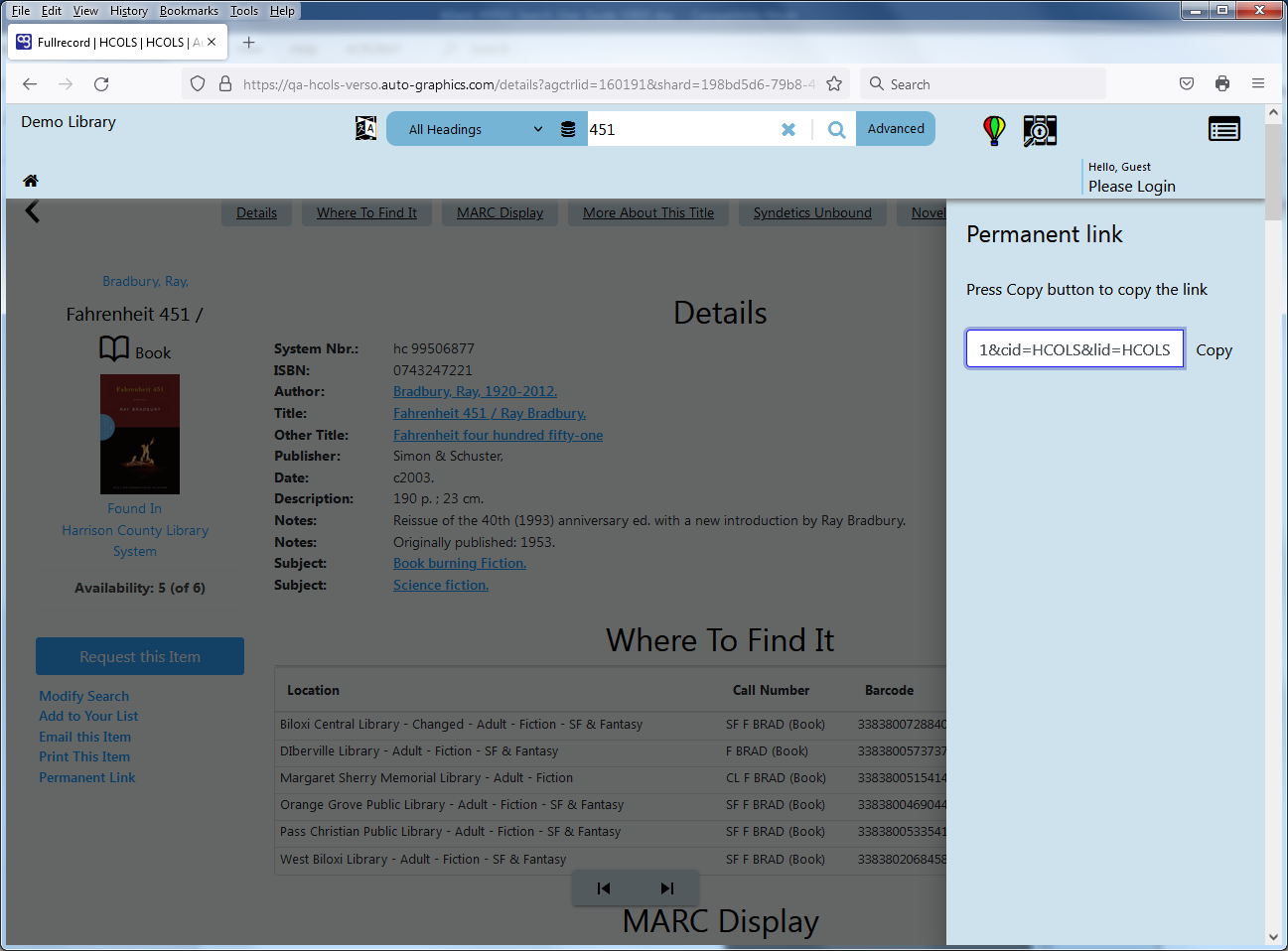The image size is (1288, 951).
Task: Click the printer icon in toolbar
Action: tap(1222, 83)
